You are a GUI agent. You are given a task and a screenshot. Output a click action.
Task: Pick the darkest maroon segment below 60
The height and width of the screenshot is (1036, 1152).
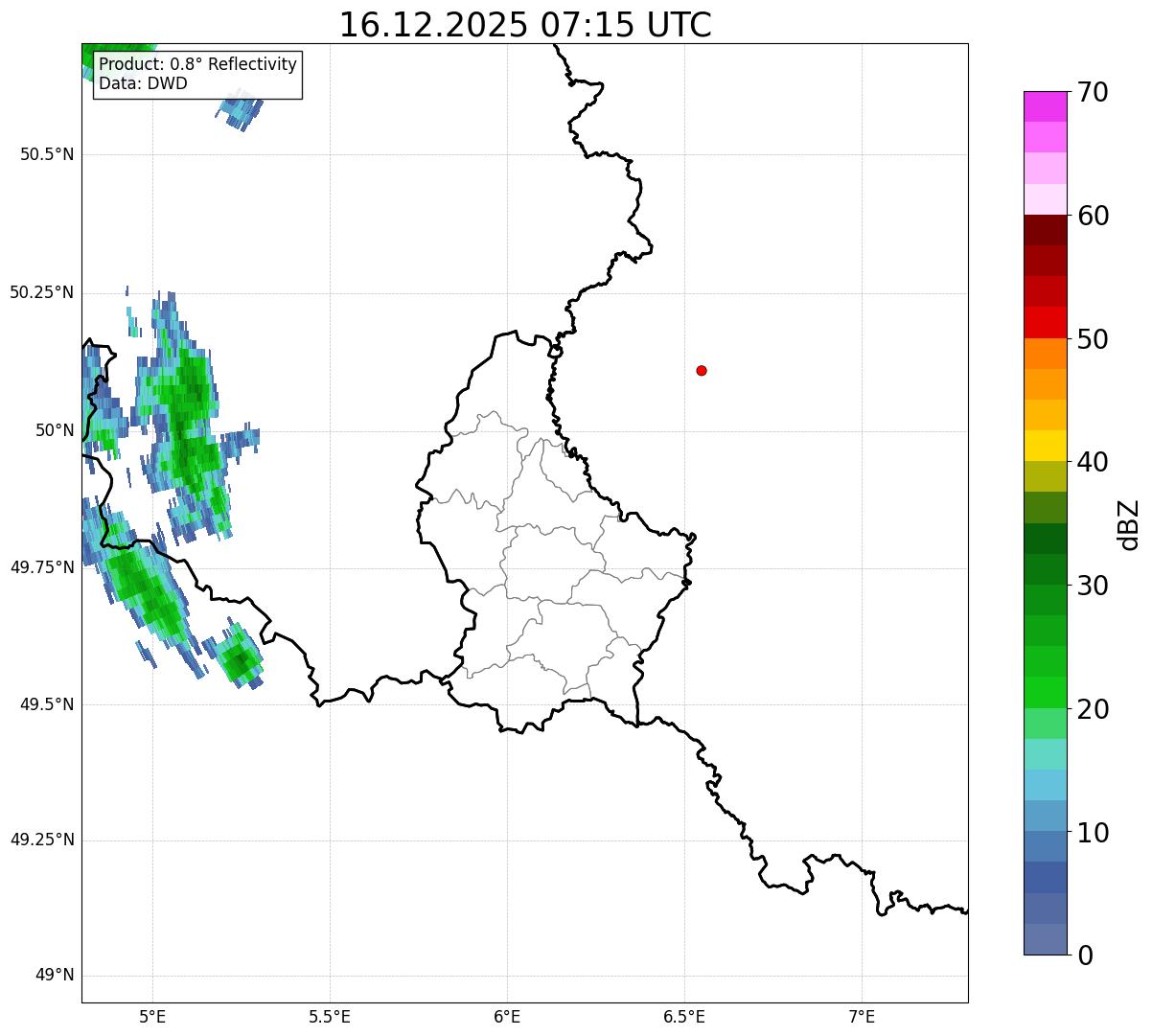[1045, 230]
